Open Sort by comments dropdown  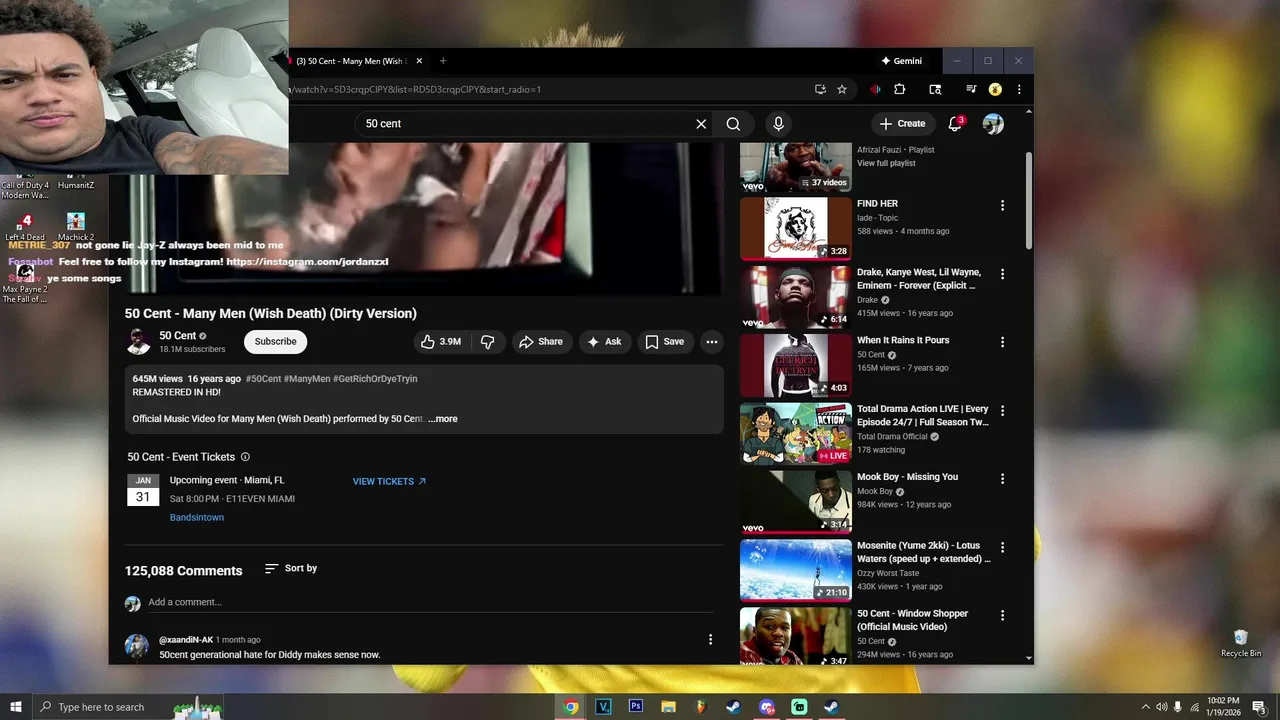(x=291, y=568)
